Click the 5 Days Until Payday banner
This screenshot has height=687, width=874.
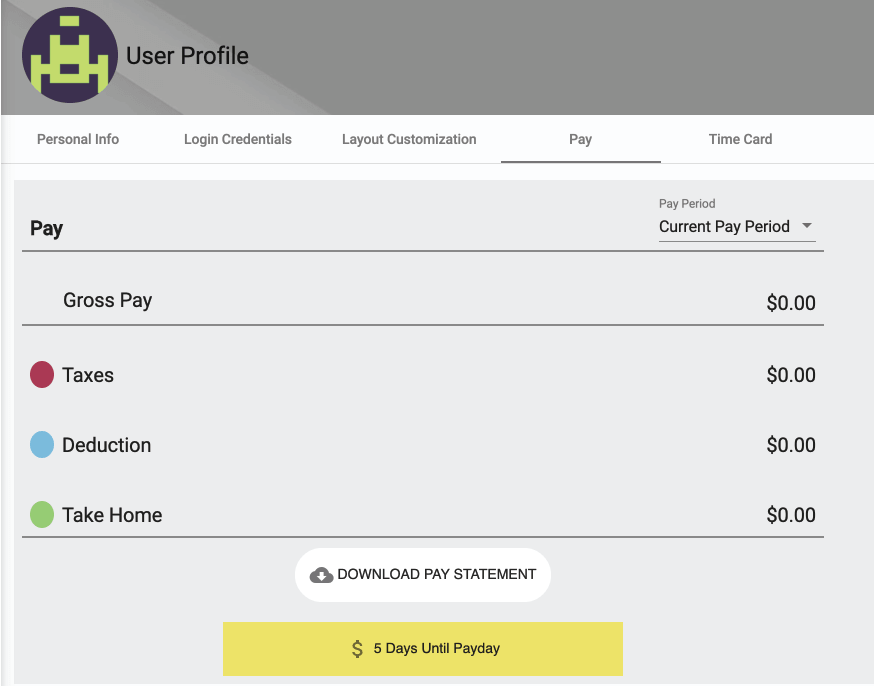coord(423,649)
